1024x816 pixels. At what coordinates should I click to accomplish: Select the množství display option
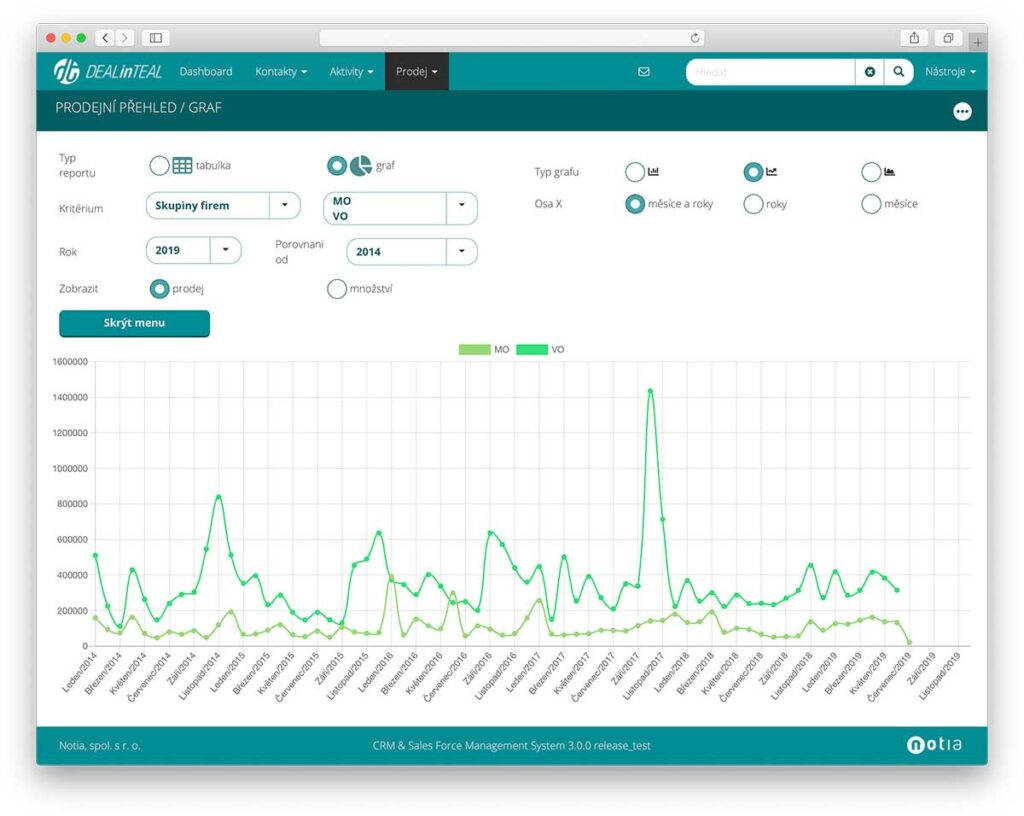pyautogui.click(x=336, y=289)
